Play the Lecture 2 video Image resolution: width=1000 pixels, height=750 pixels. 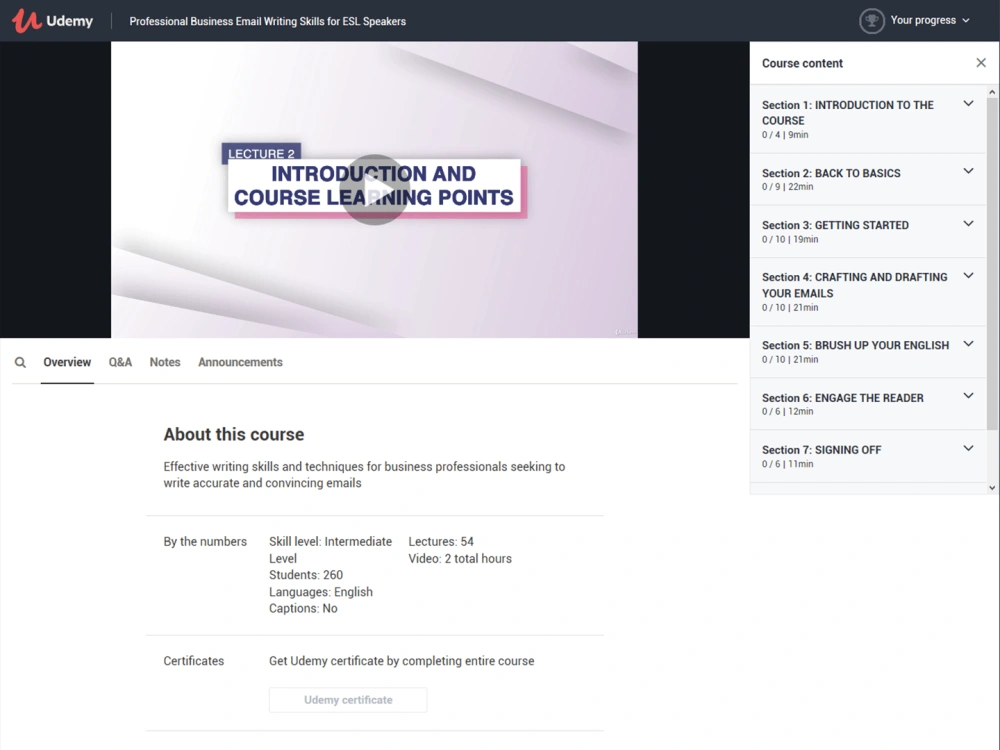[374, 189]
